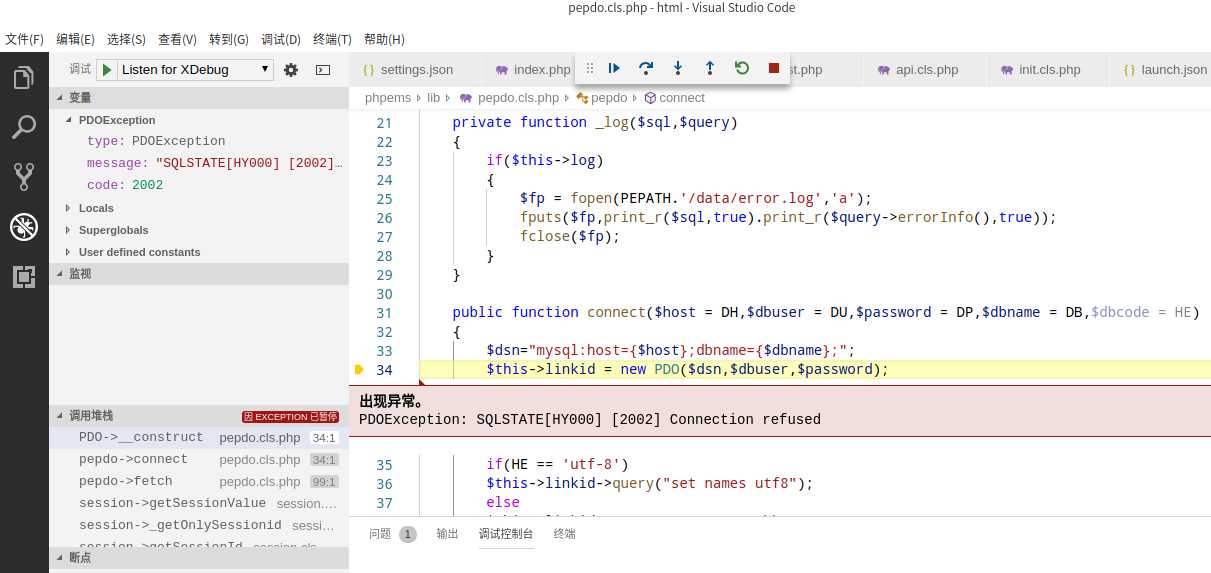This screenshot has width=1211, height=573.
Task: Collapse the 监视 section
Action: pyautogui.click(x=199, y=273)
